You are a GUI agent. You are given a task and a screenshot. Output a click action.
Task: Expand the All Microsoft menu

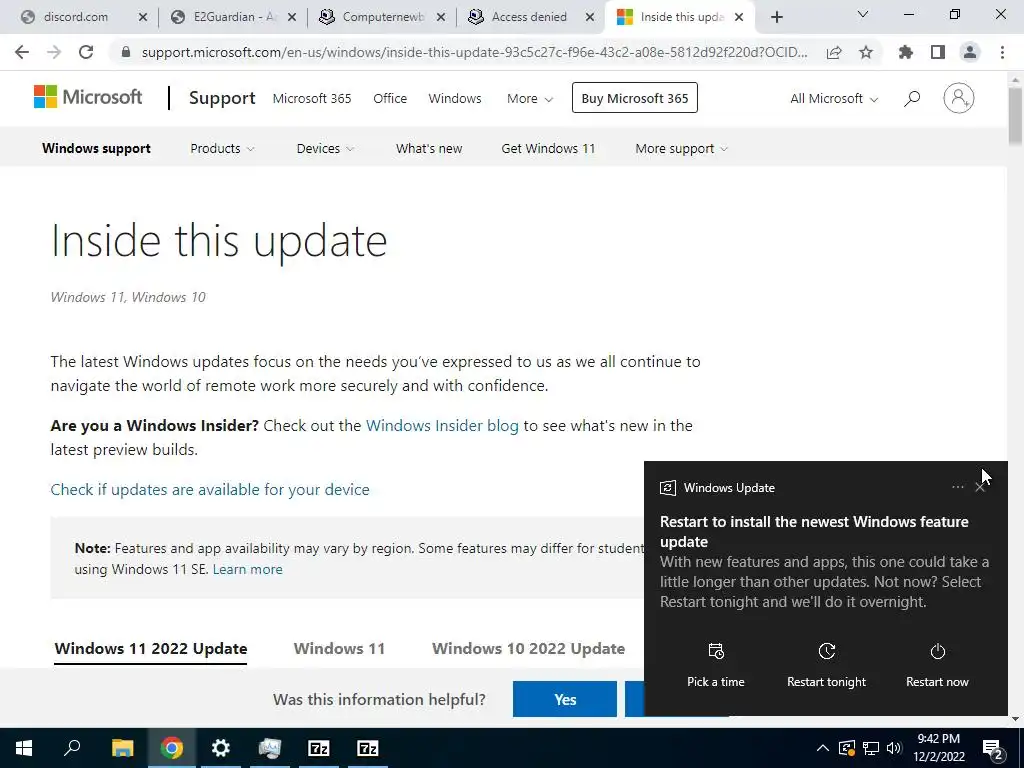tap(834, 99)
